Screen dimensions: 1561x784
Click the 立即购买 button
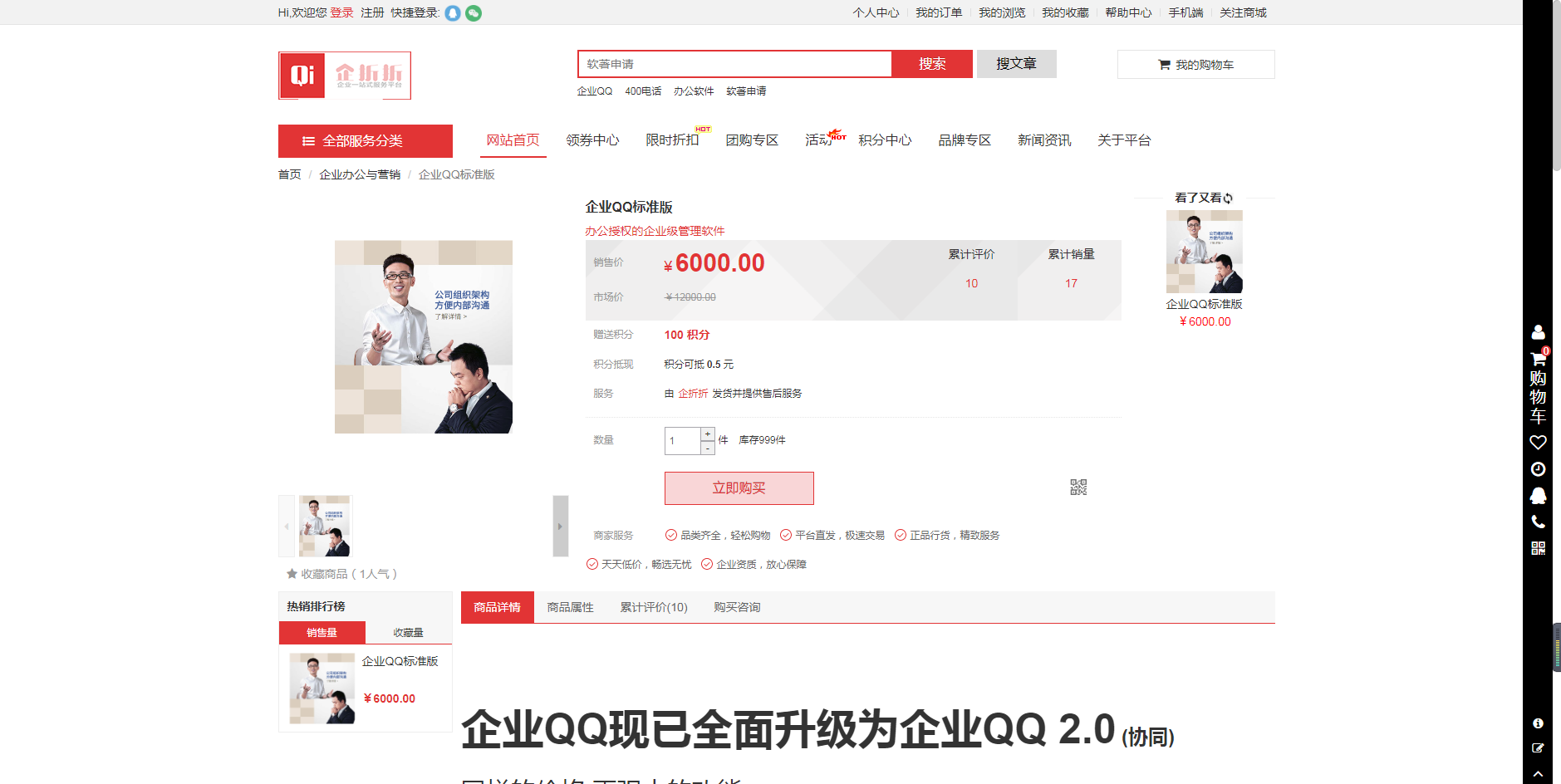739,488
